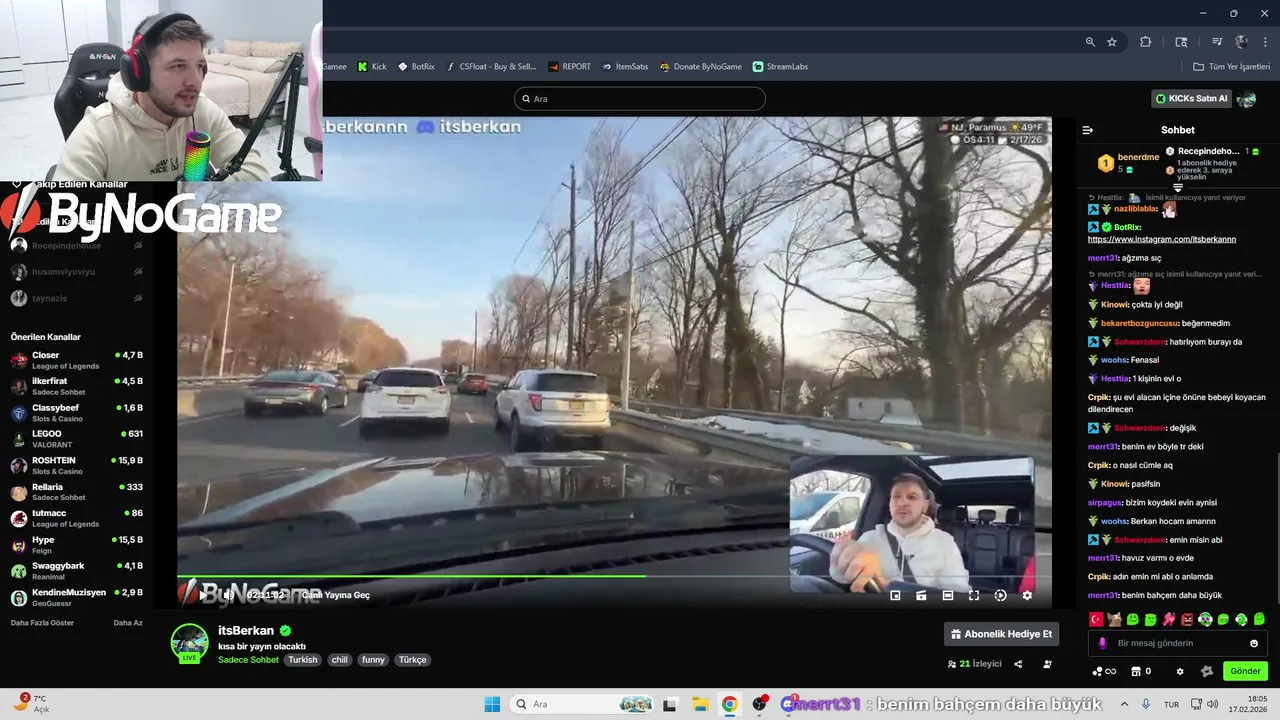Open the Donate ByNoGame bookmark
This screenshot has width=1280, height=720.
pos(700,67)
